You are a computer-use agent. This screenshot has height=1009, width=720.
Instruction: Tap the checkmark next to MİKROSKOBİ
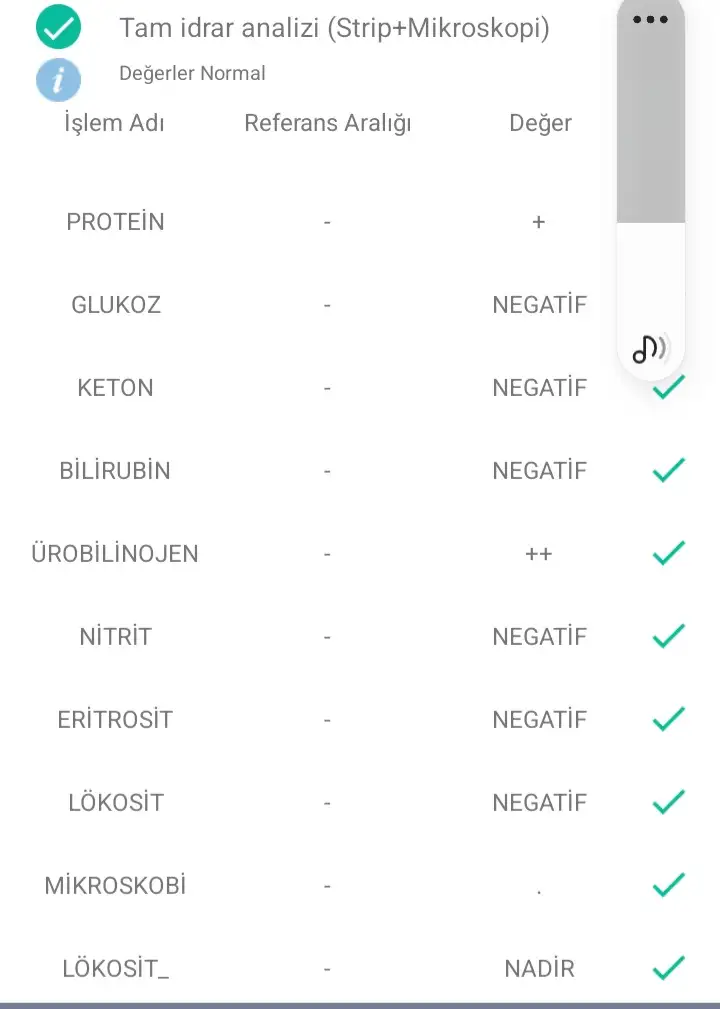pos(669,885)
